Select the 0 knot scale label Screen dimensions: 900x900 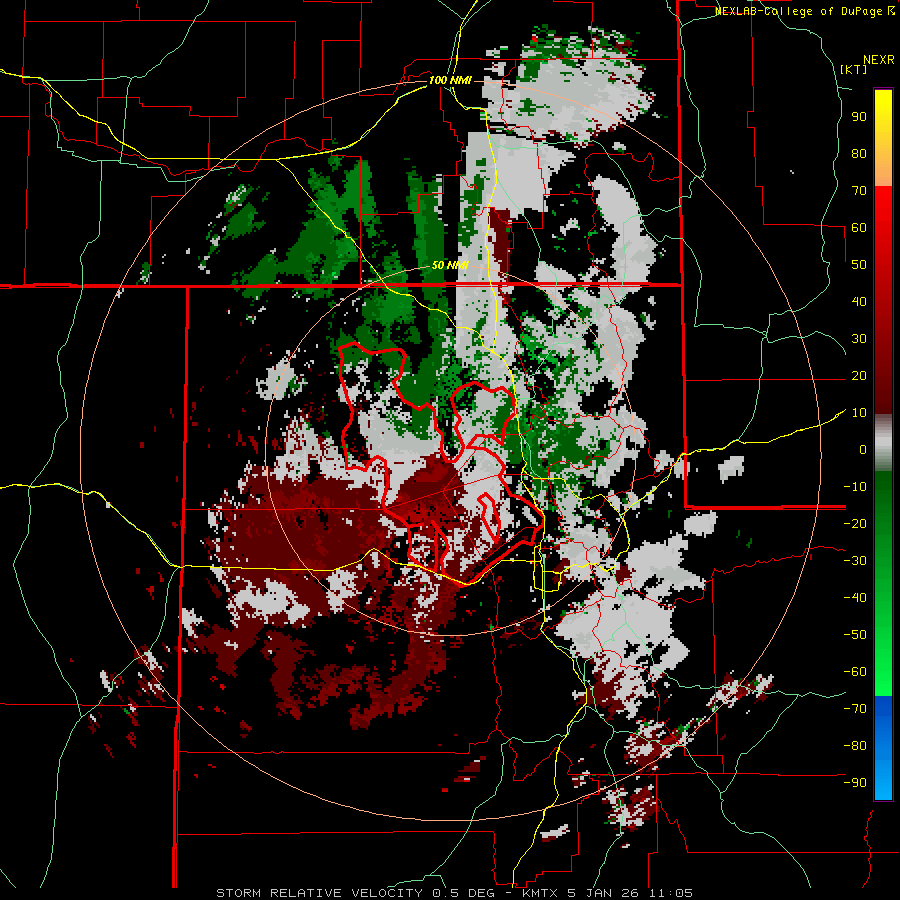click(863, 450)
